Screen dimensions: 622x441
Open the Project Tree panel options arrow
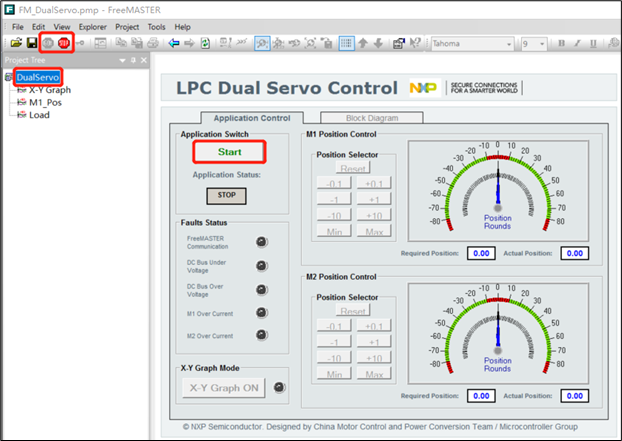123,60
